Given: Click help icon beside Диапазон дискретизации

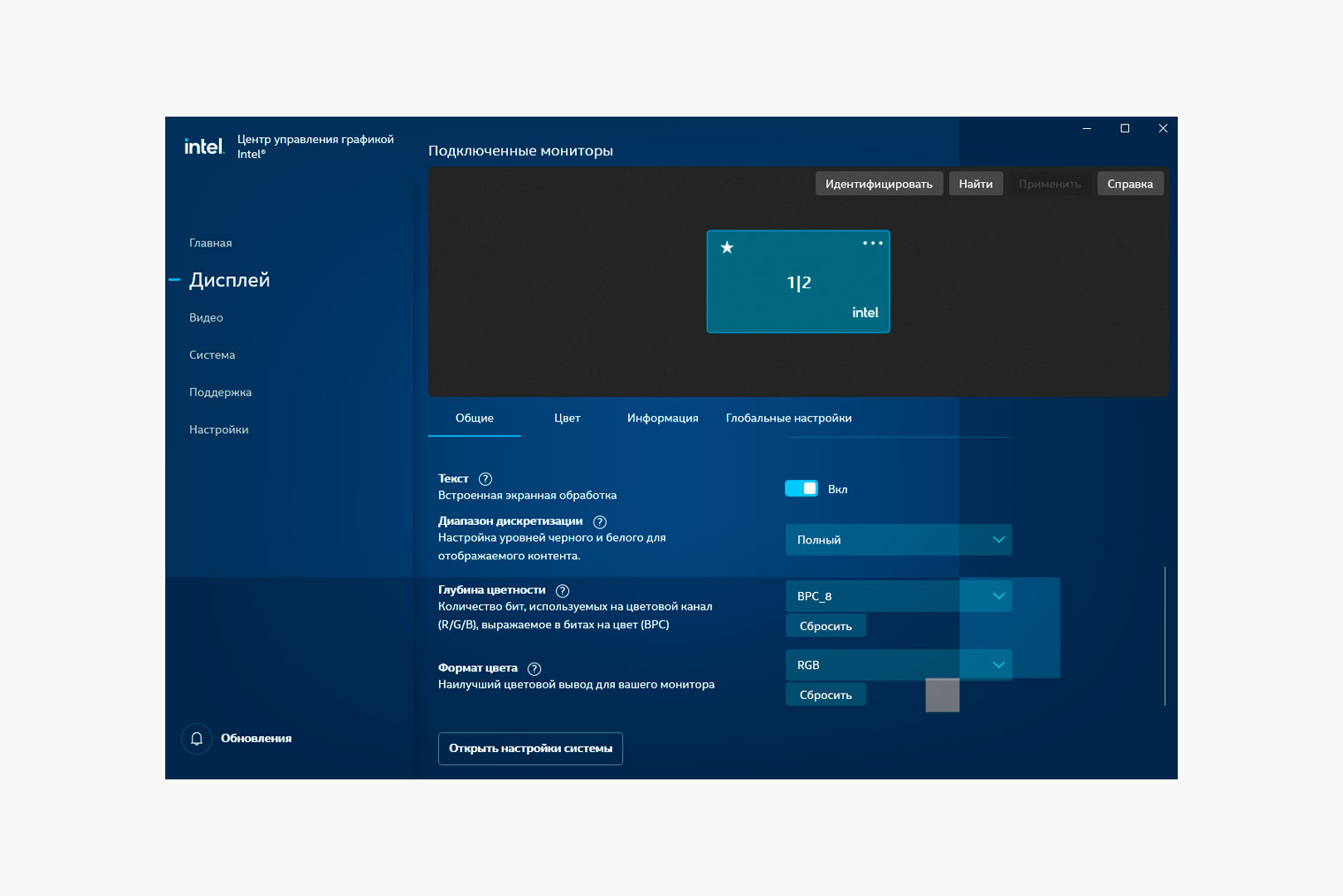Looking at the screenshot, I should coord(600,522).
